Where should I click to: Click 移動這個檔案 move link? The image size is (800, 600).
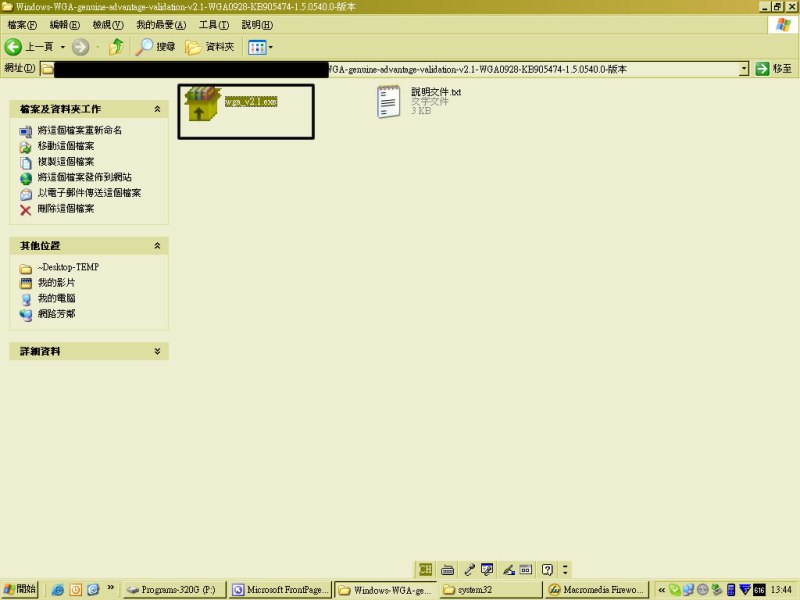tap(66, 146)
